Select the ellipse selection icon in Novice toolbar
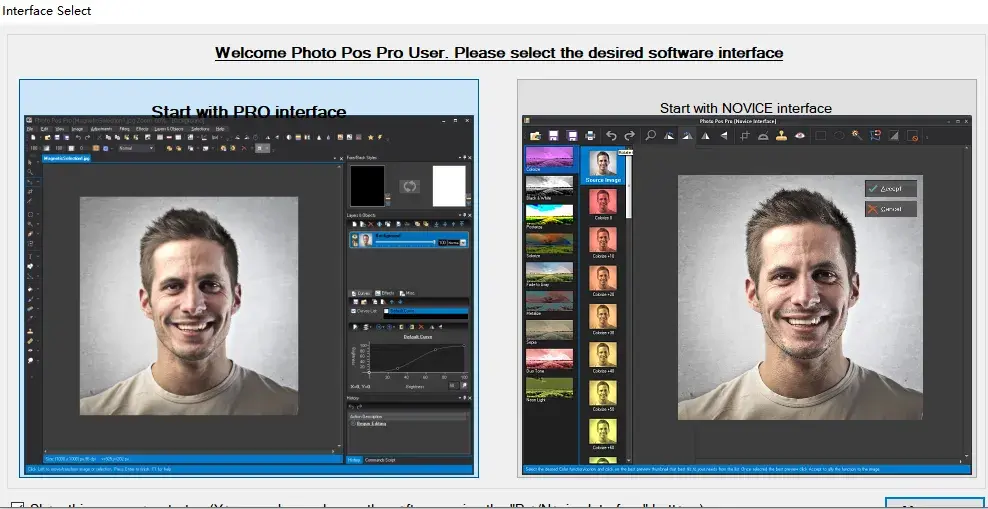The width and height of the screenshot is (988, 509). (x=839, y=135)
